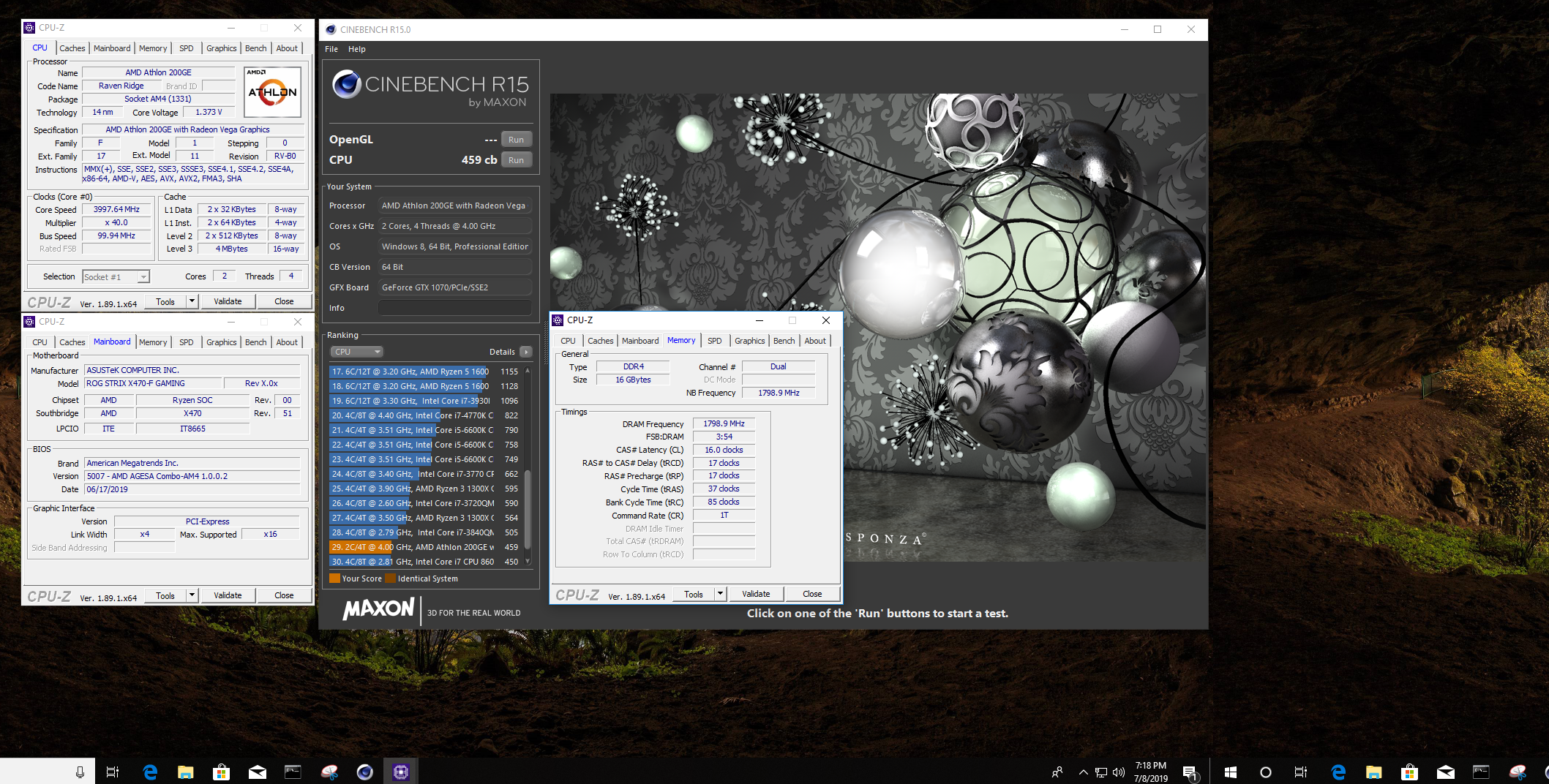The height and width of the screenshot is (784, 1549).
Task: Open the CPU dropdown in Cinebench Ranking
Action: 356,352
